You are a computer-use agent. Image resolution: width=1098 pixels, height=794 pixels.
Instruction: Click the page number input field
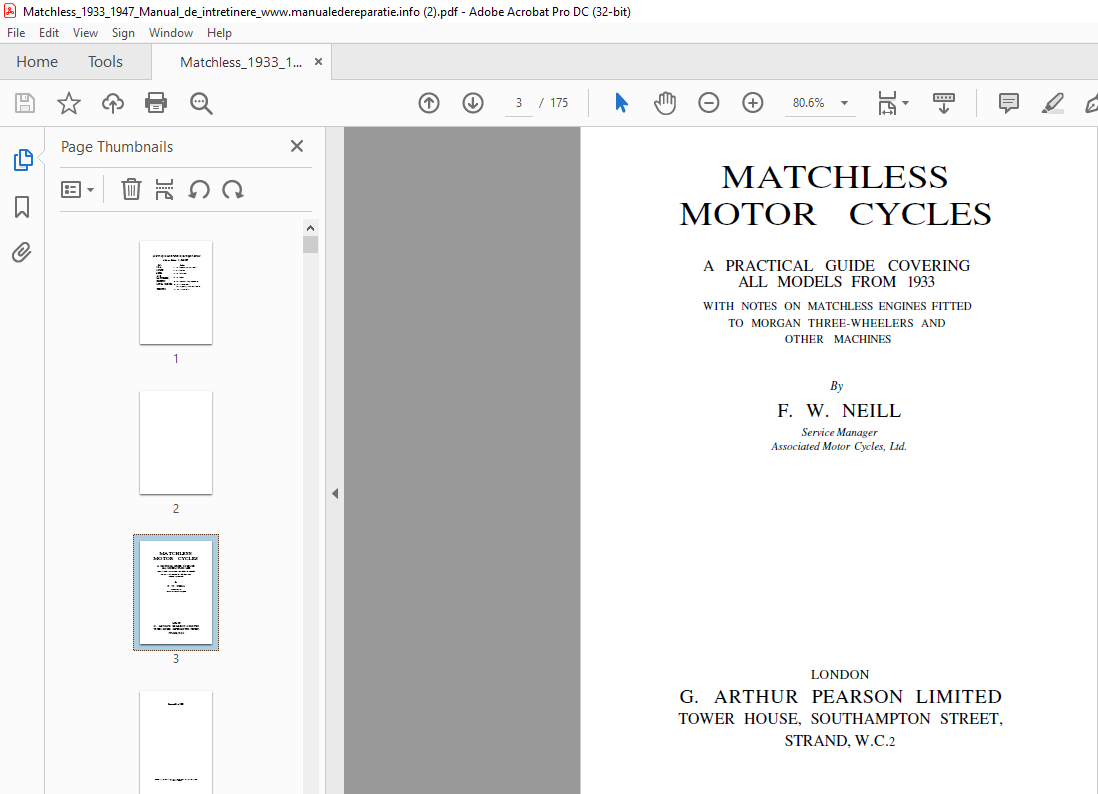(519, 103)
